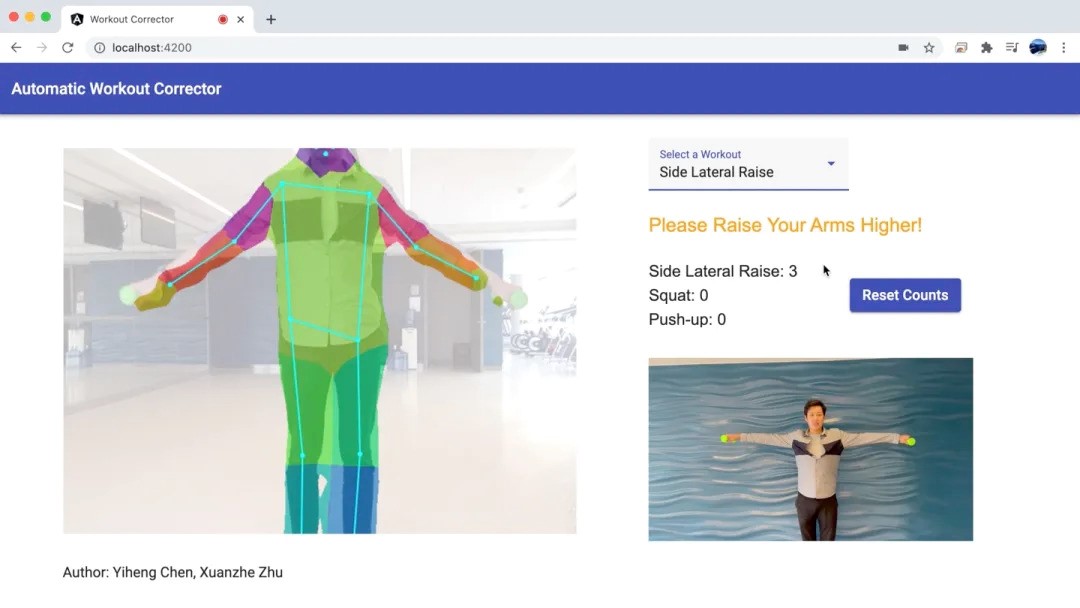The image size is (1080, 608).
Task: Go back to the previous page
Action: coord(16,47)
